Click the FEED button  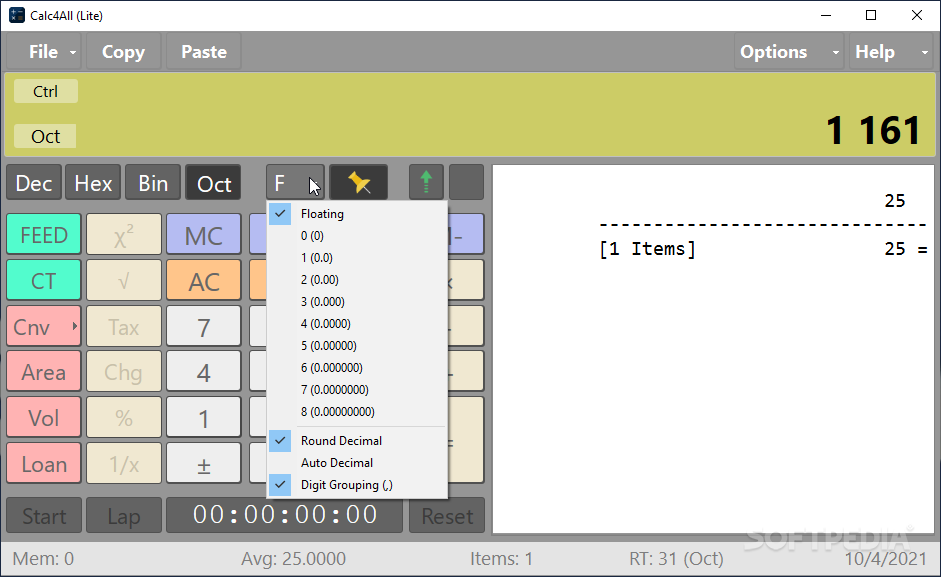coord(44,235)
